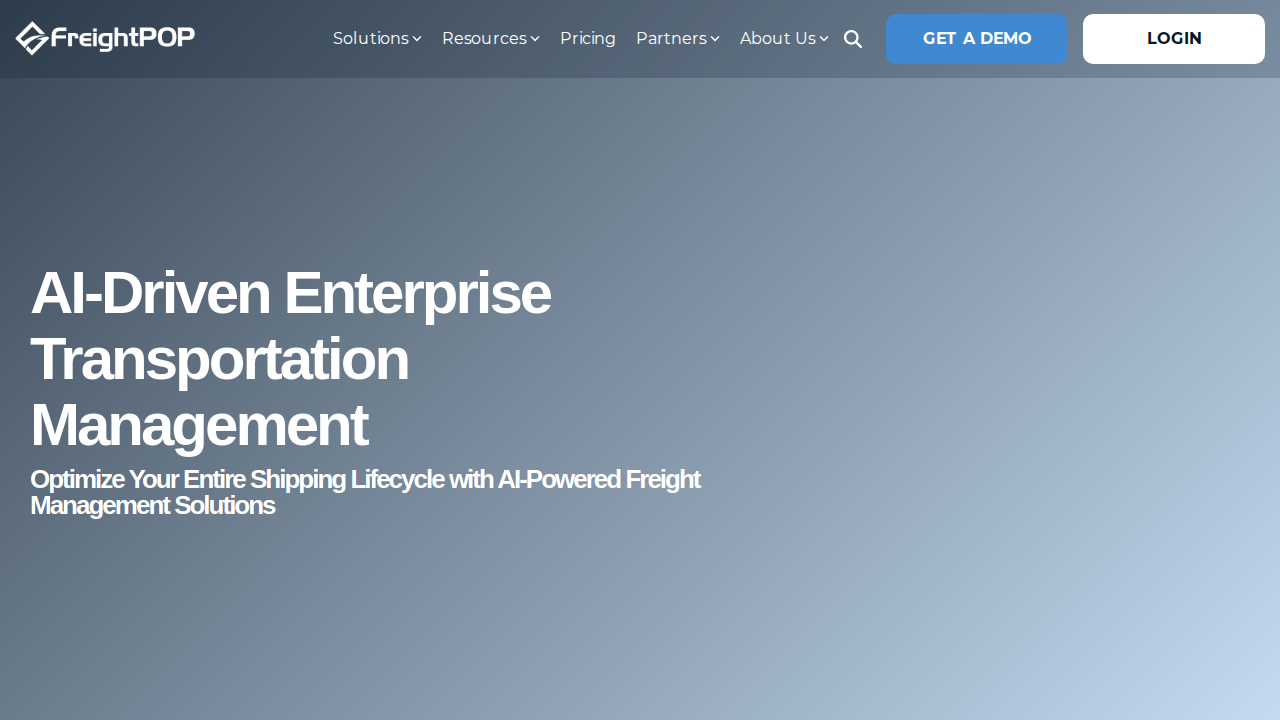Click the LOGIN button
The width and height of the screenshot is (1280, 720).
coord(1174,39)
